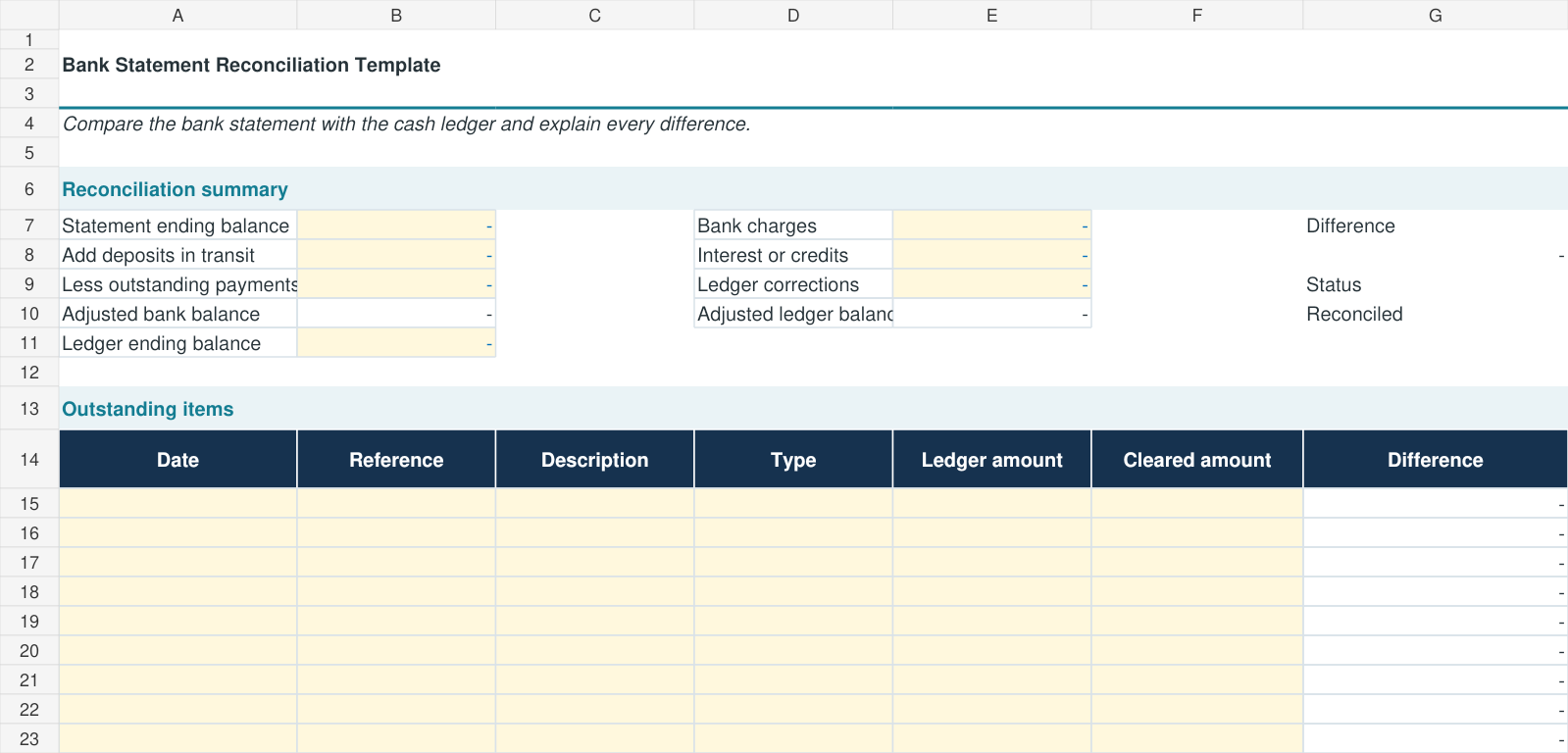Click the 'Status' label in column G
This screenshot has height=753, width=1568.
1334,284
